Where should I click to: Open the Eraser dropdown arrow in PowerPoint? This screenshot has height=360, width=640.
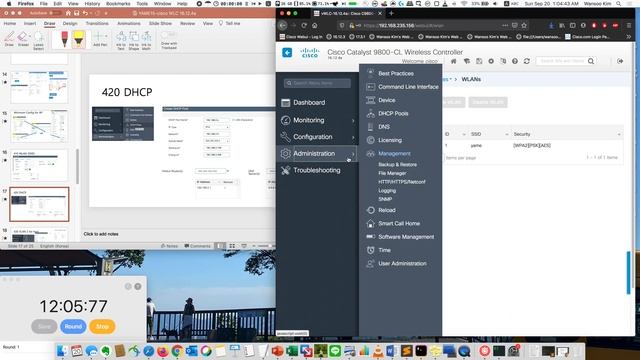click(x=29, y=37)
